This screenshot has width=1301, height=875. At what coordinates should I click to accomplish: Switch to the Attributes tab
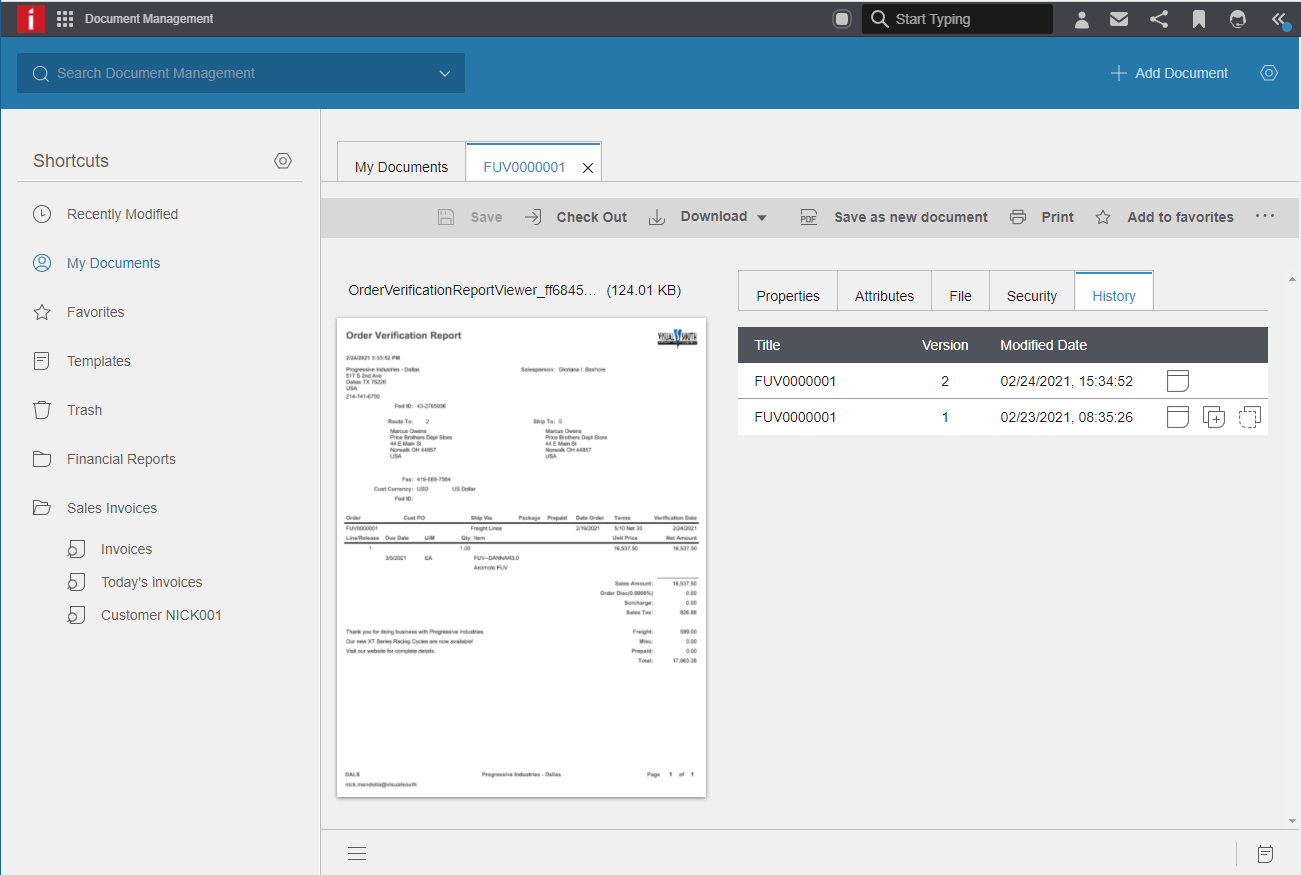(884, 296)
